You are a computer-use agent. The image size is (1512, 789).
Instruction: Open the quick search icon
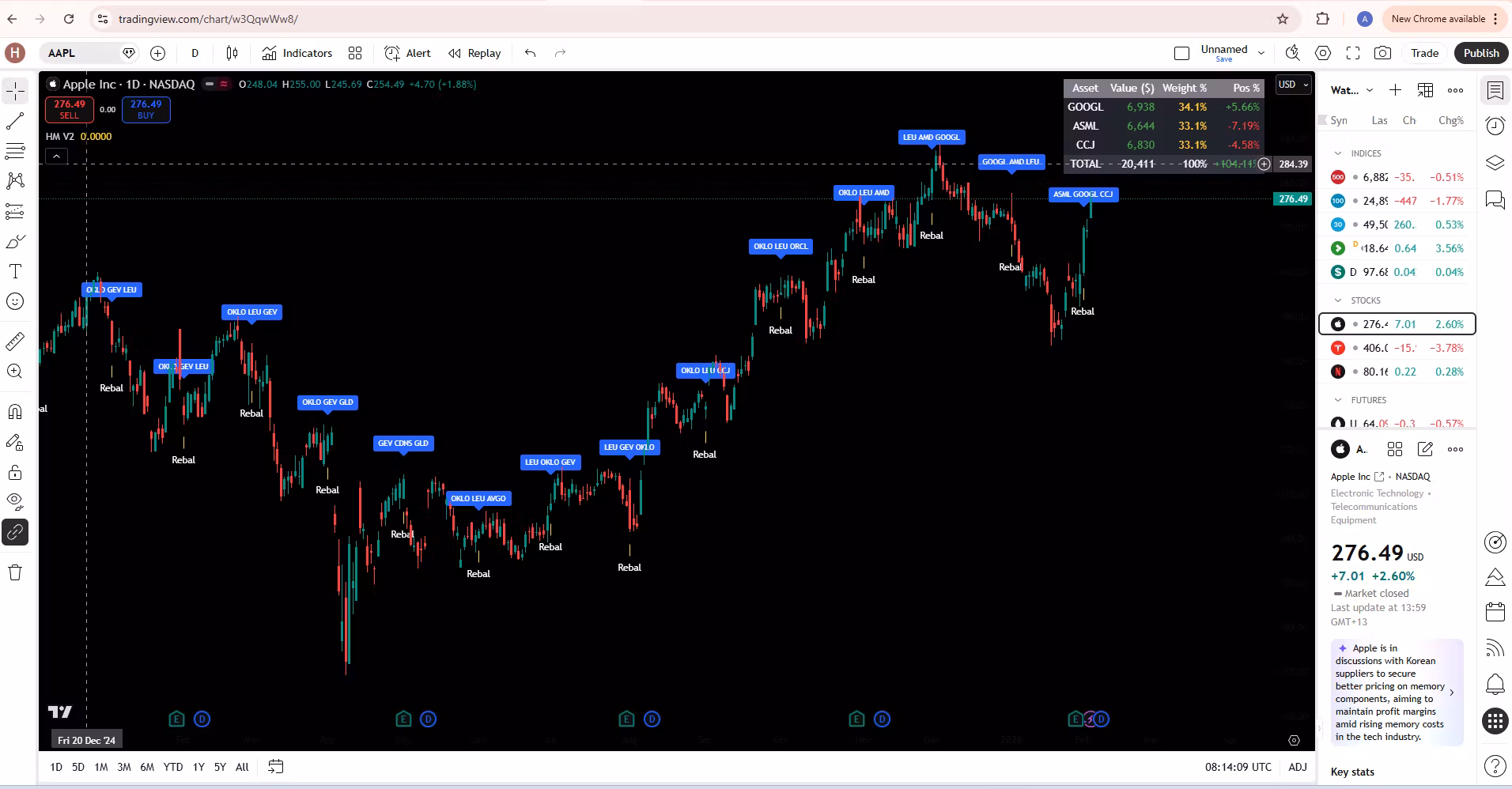tap(1293, 53)
